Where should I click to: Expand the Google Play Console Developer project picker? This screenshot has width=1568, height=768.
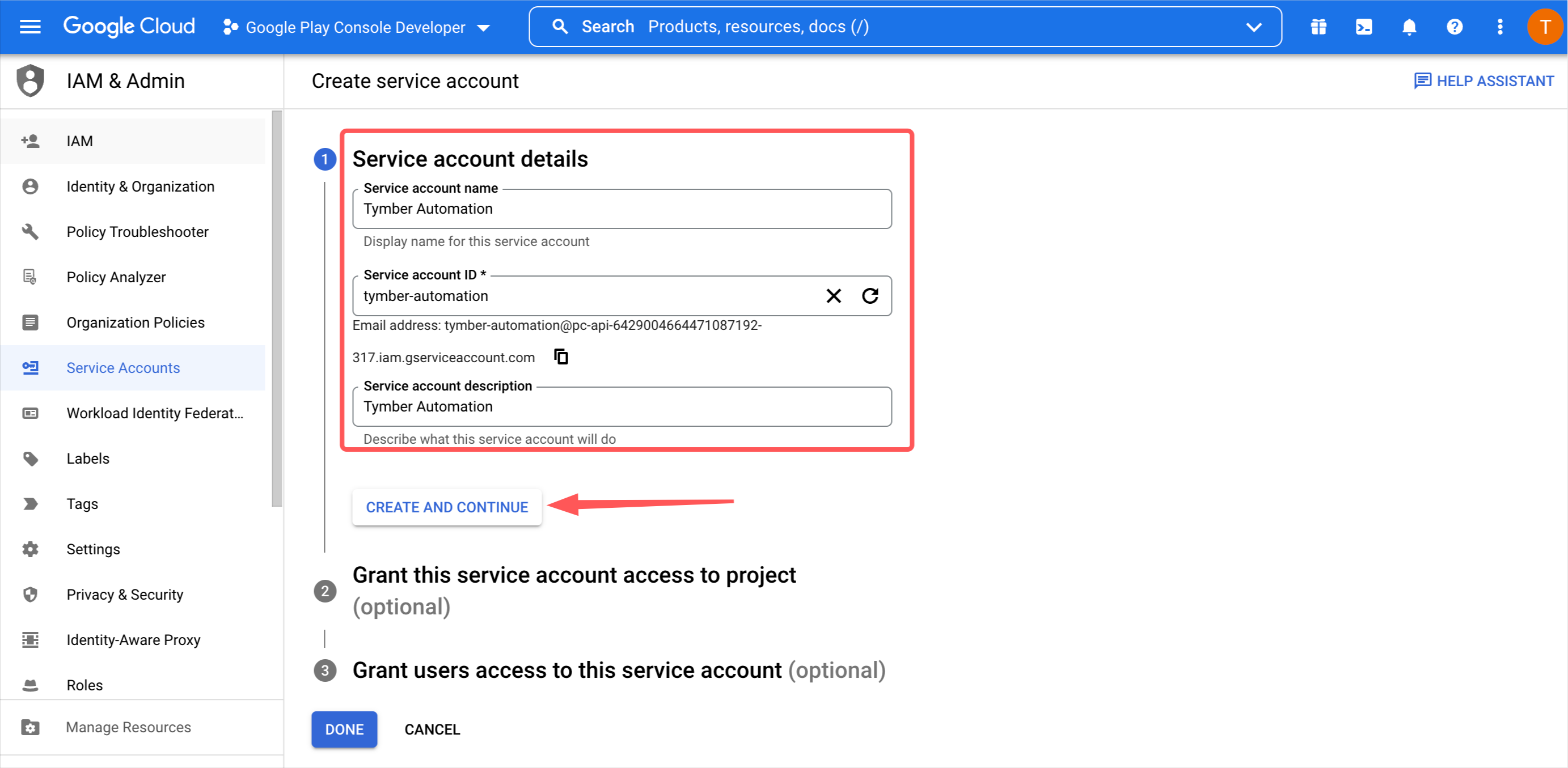(356, 27)
